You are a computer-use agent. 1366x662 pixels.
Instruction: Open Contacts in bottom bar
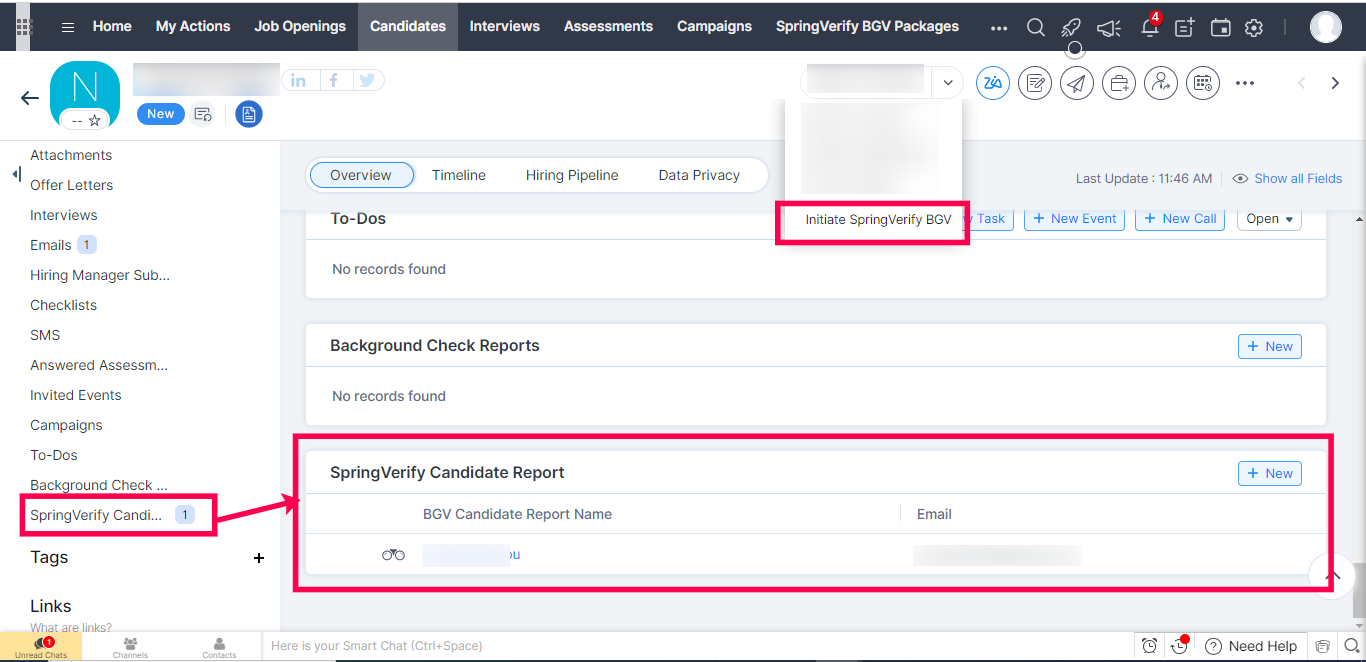coord(219,647)
